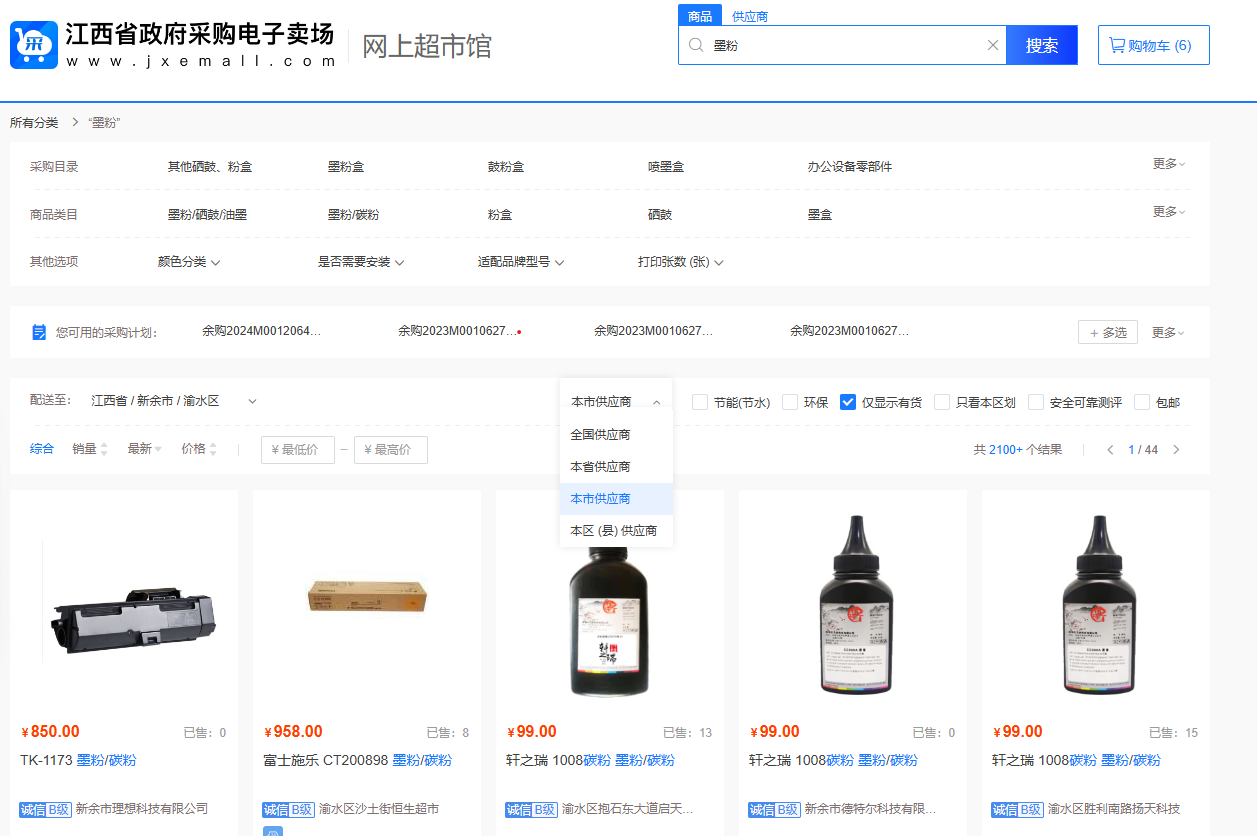Click the ¥850.00 price text
The height and width of the screenshot is (836, 1257).
[x=50, y=732]
